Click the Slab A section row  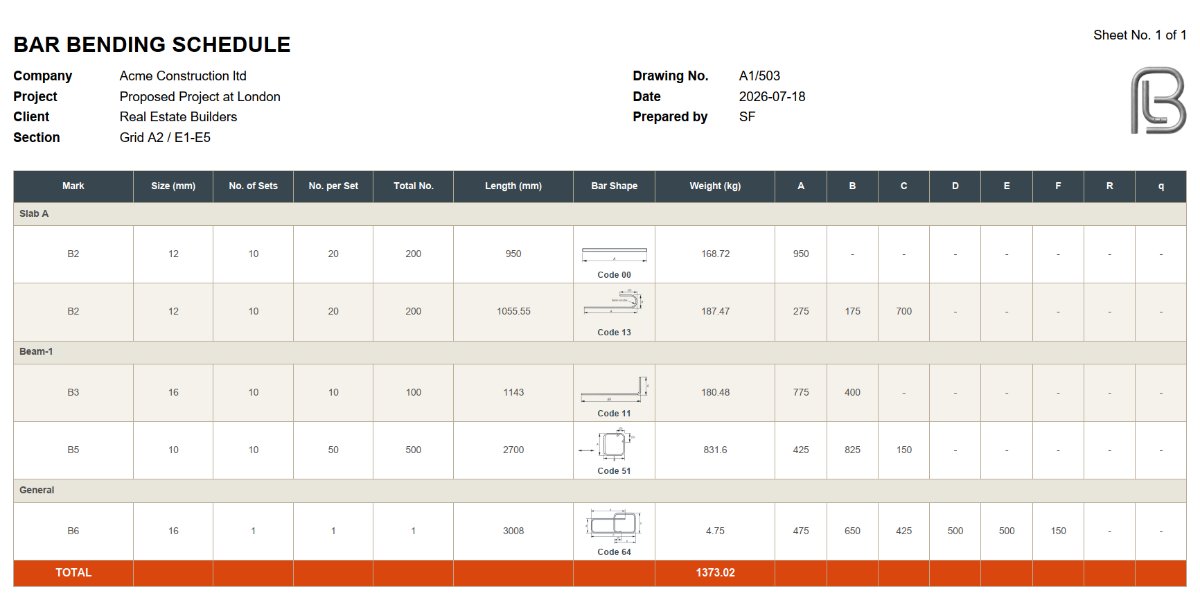tap(600, 214)
